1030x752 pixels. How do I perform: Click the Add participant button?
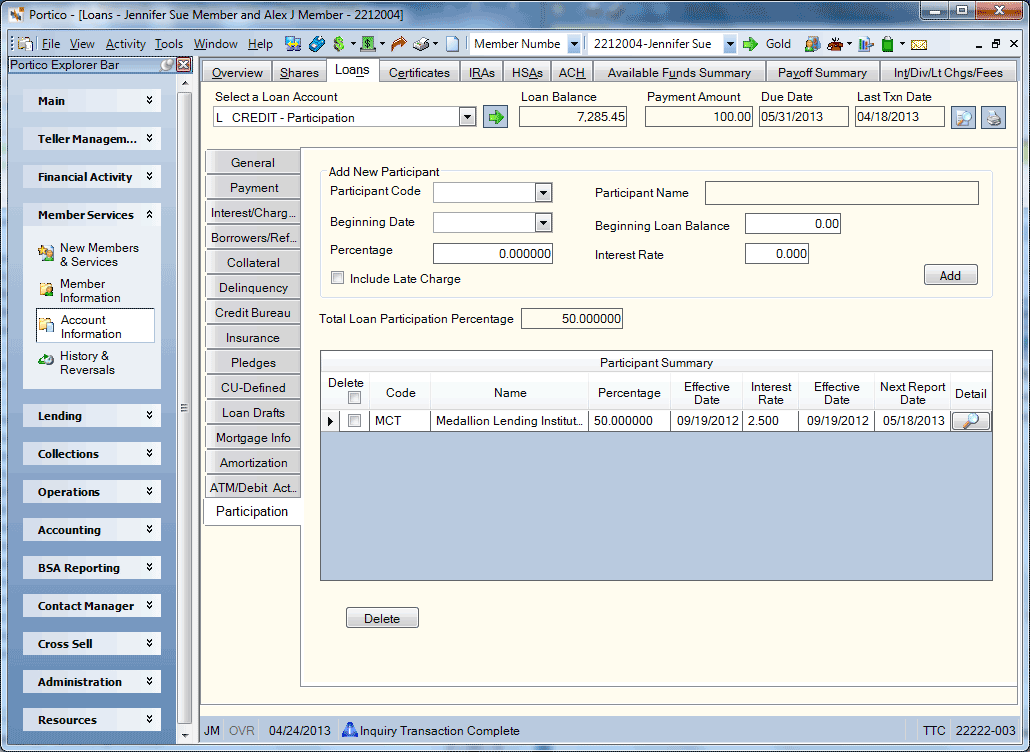[951, 275]
